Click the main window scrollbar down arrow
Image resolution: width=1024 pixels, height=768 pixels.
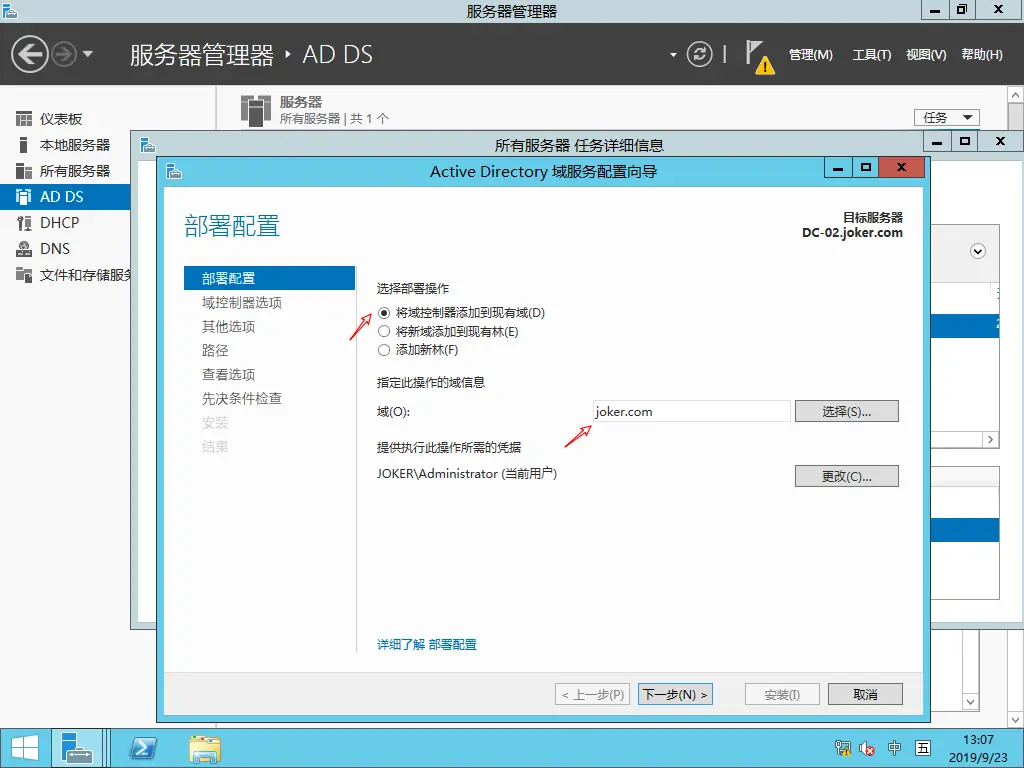1016,719
